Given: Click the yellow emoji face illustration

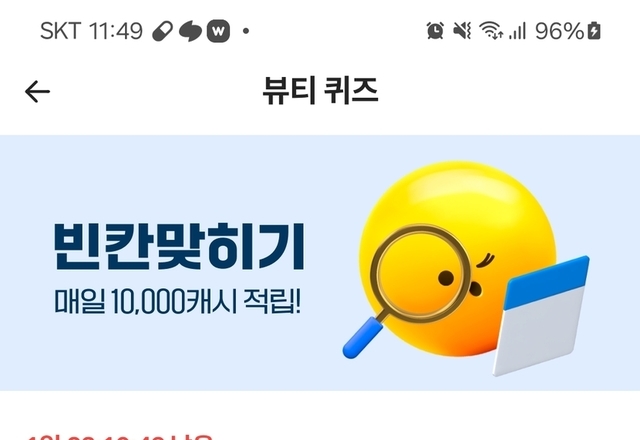Looking at the screenshot, I should tap(457, 258).
